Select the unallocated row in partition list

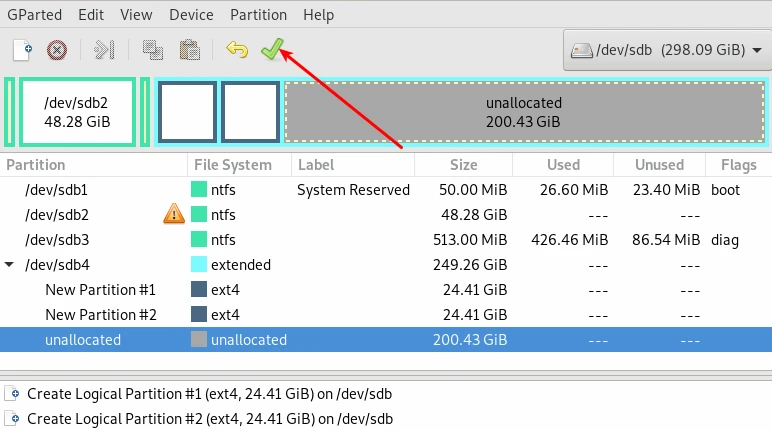pyautogui.click(x=386, y=340)
